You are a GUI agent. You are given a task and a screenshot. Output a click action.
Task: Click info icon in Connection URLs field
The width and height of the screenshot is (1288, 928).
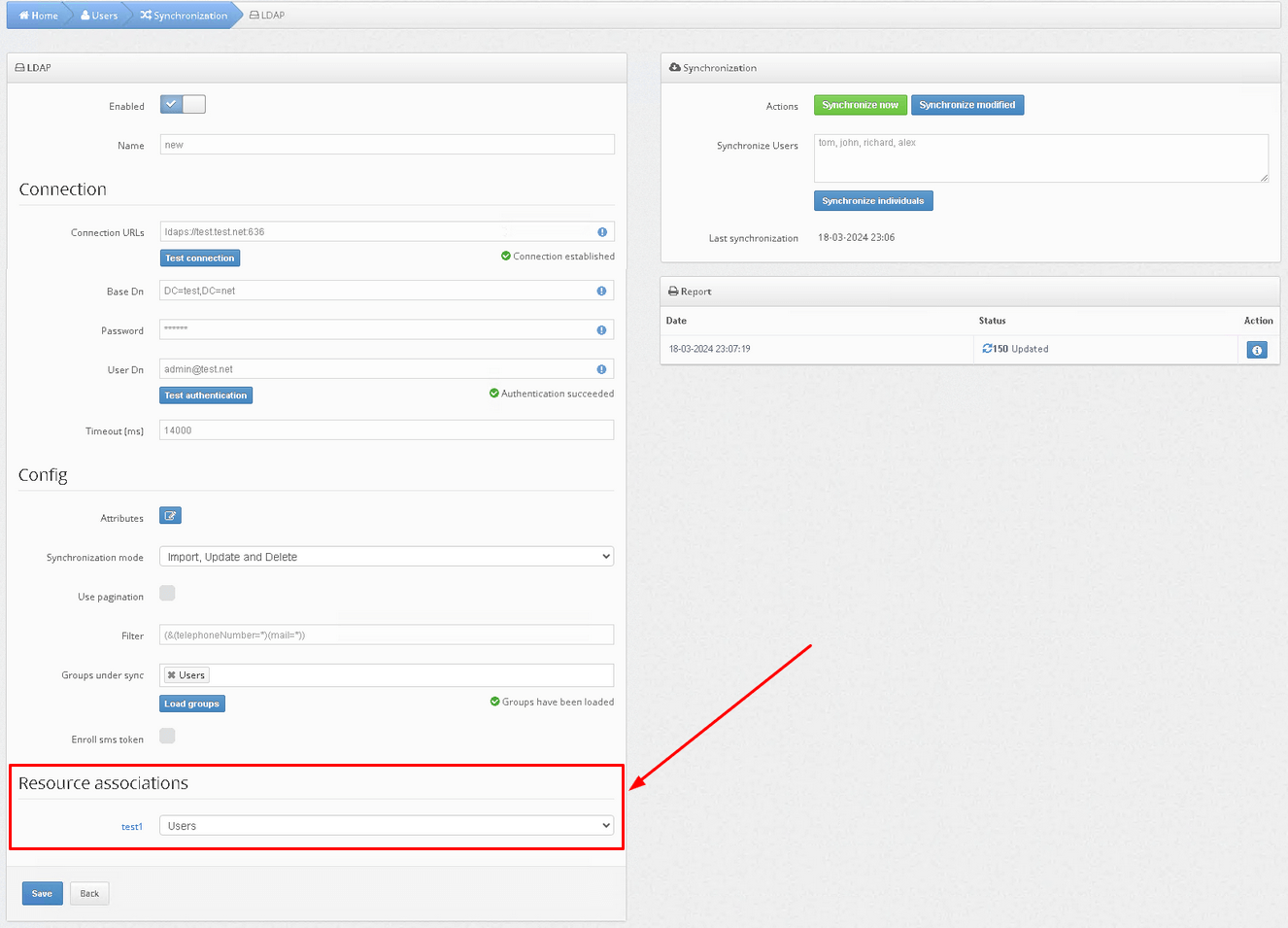(602, 232)
